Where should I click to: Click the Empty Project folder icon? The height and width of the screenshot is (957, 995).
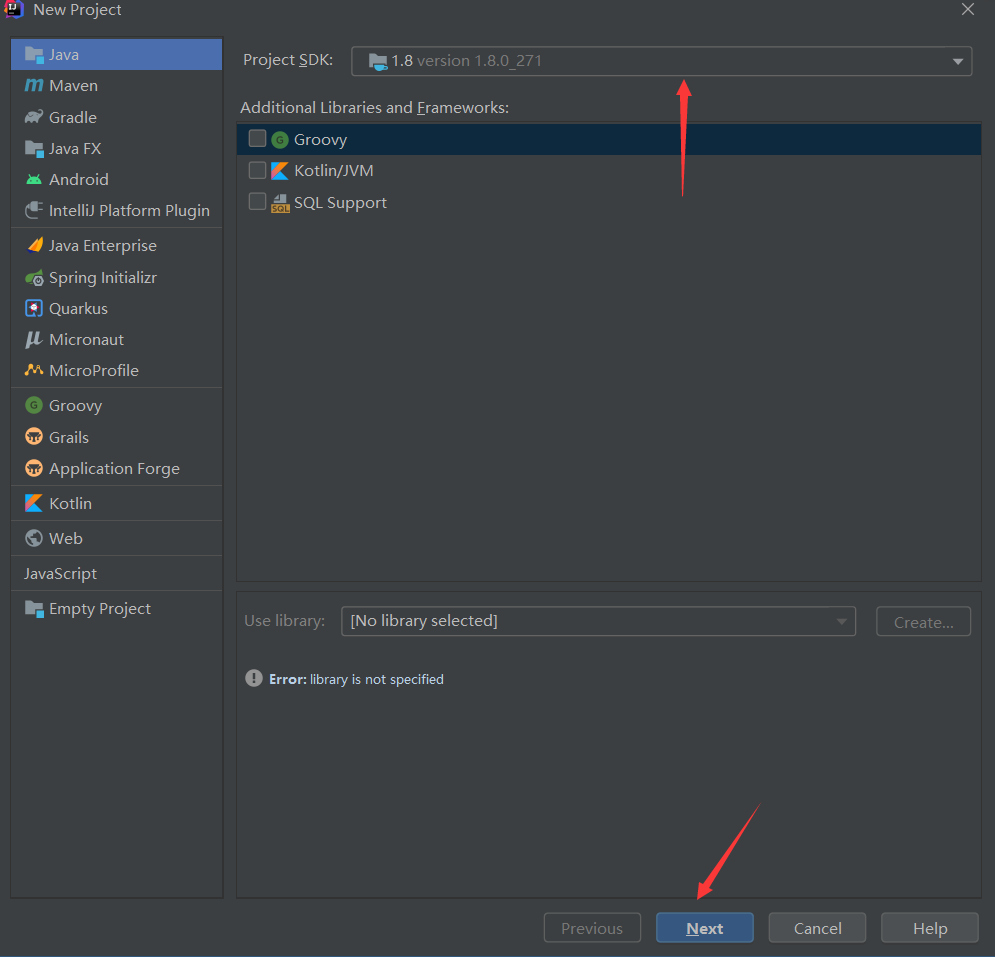[34, 609]
